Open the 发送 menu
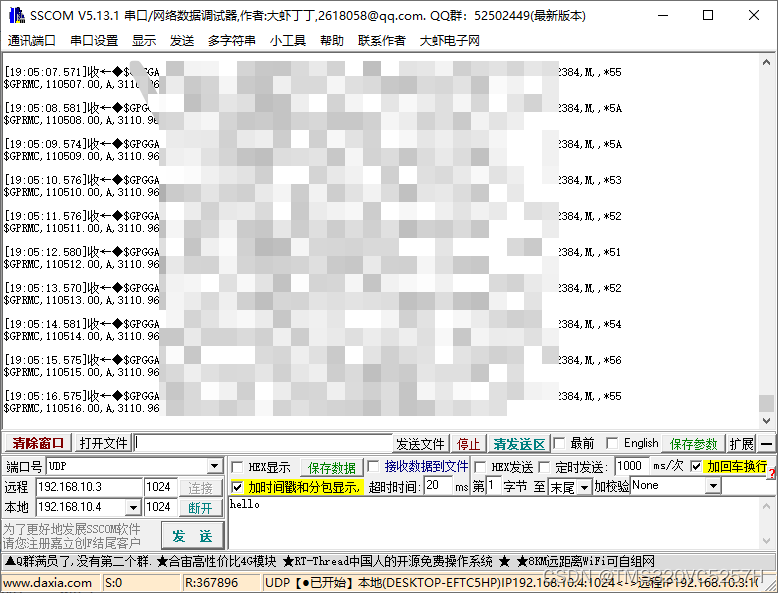Screen dimensions: 778x593 182,41
